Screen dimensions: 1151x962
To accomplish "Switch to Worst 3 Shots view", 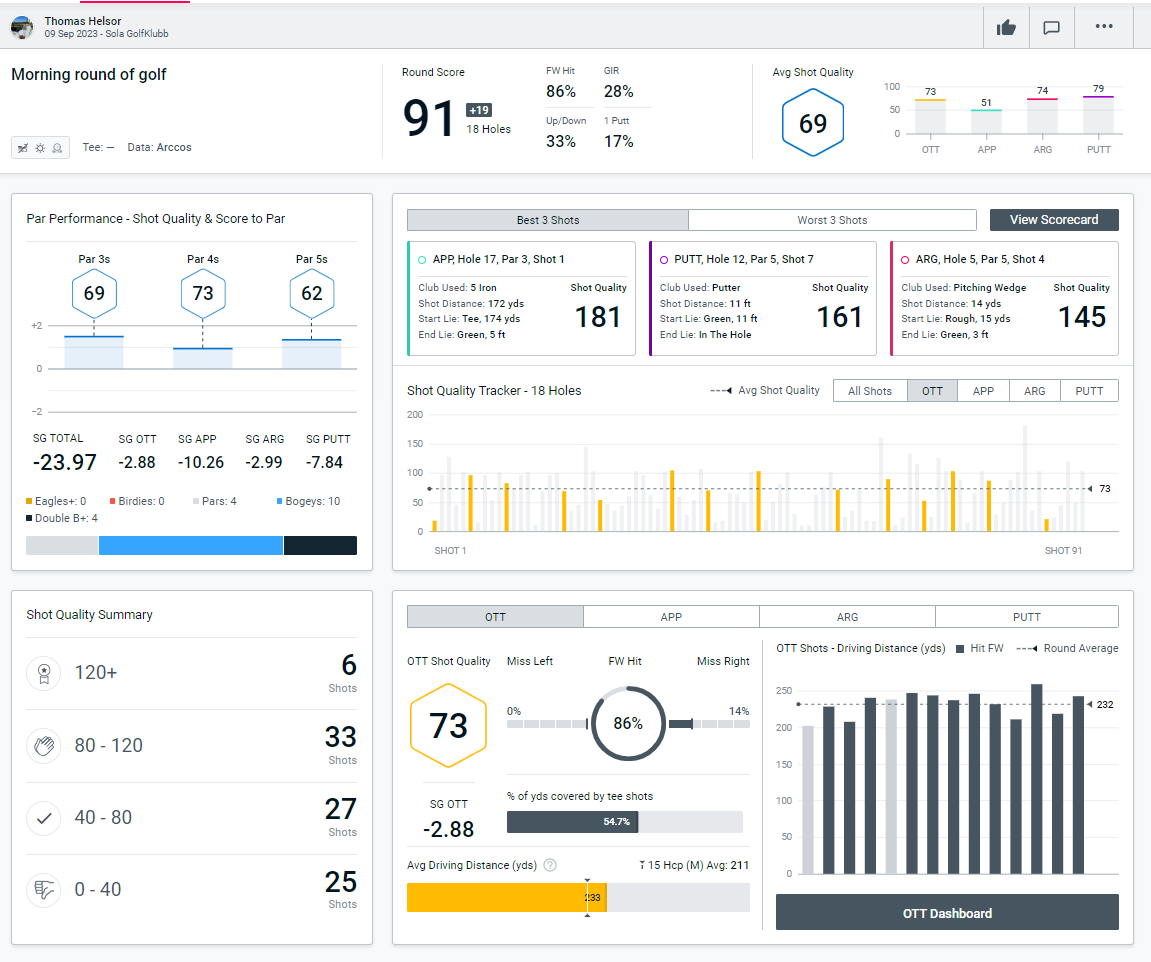I will 832,220.
